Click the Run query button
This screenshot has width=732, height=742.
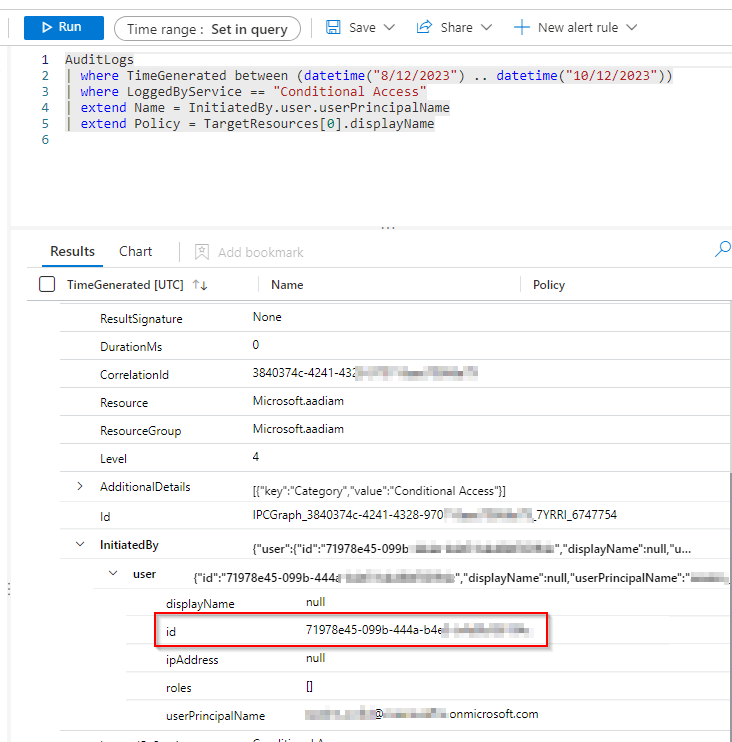coord(62,27)
